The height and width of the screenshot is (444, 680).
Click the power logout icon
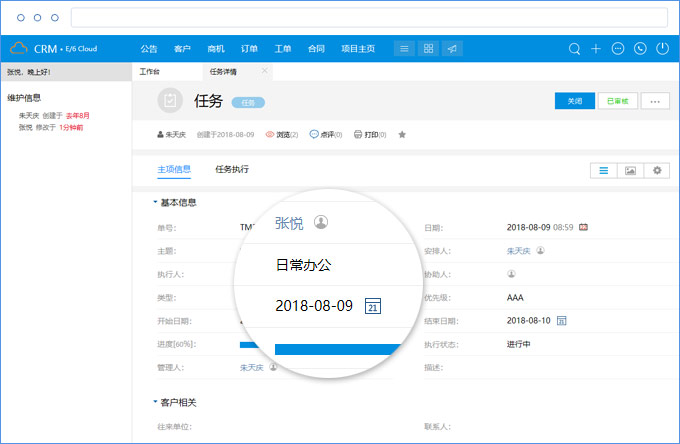pyautogui.click(x=662, y=48)
